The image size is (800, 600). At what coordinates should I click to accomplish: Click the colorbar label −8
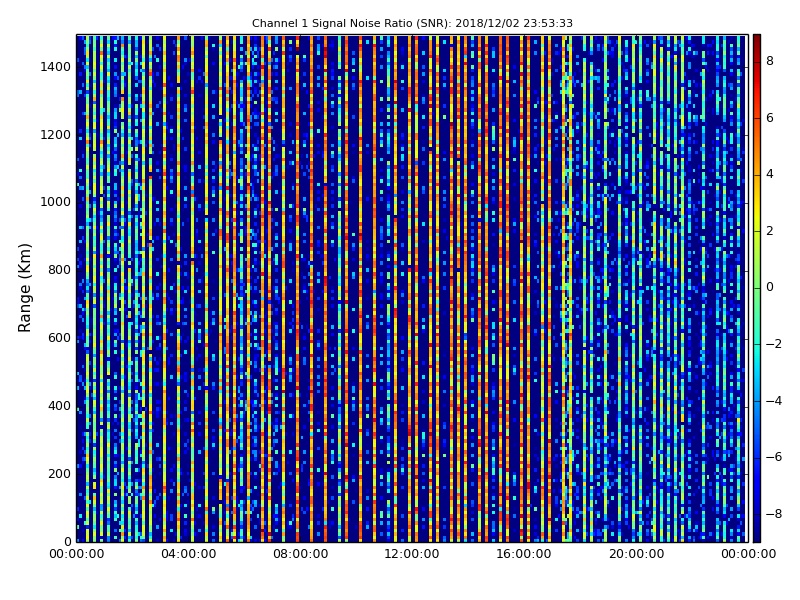pyautogui.click(x=774, y=514)
